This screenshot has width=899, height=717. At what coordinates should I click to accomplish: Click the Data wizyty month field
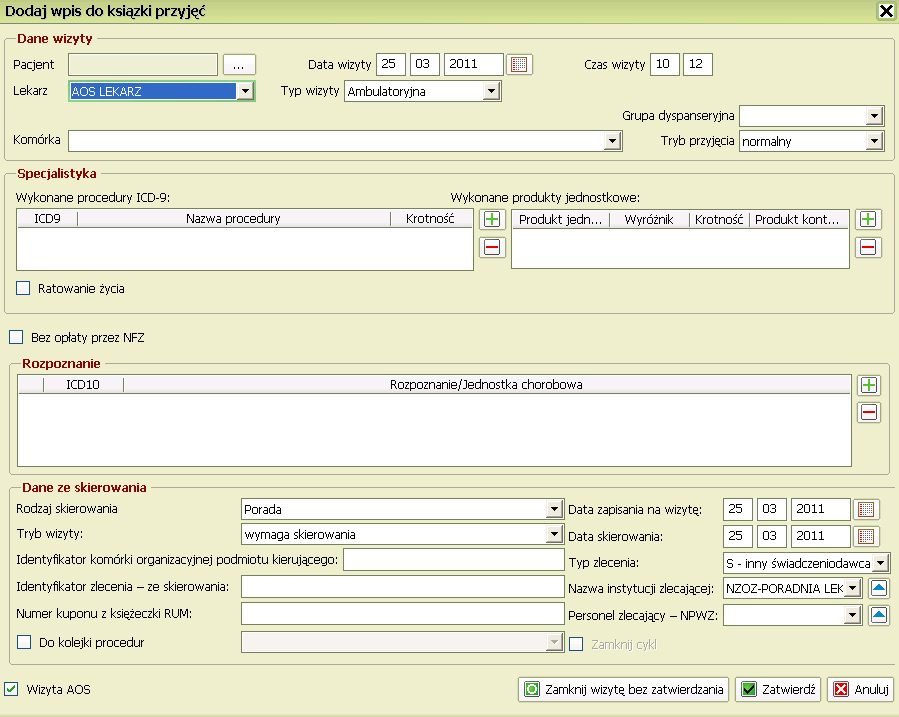425,64
